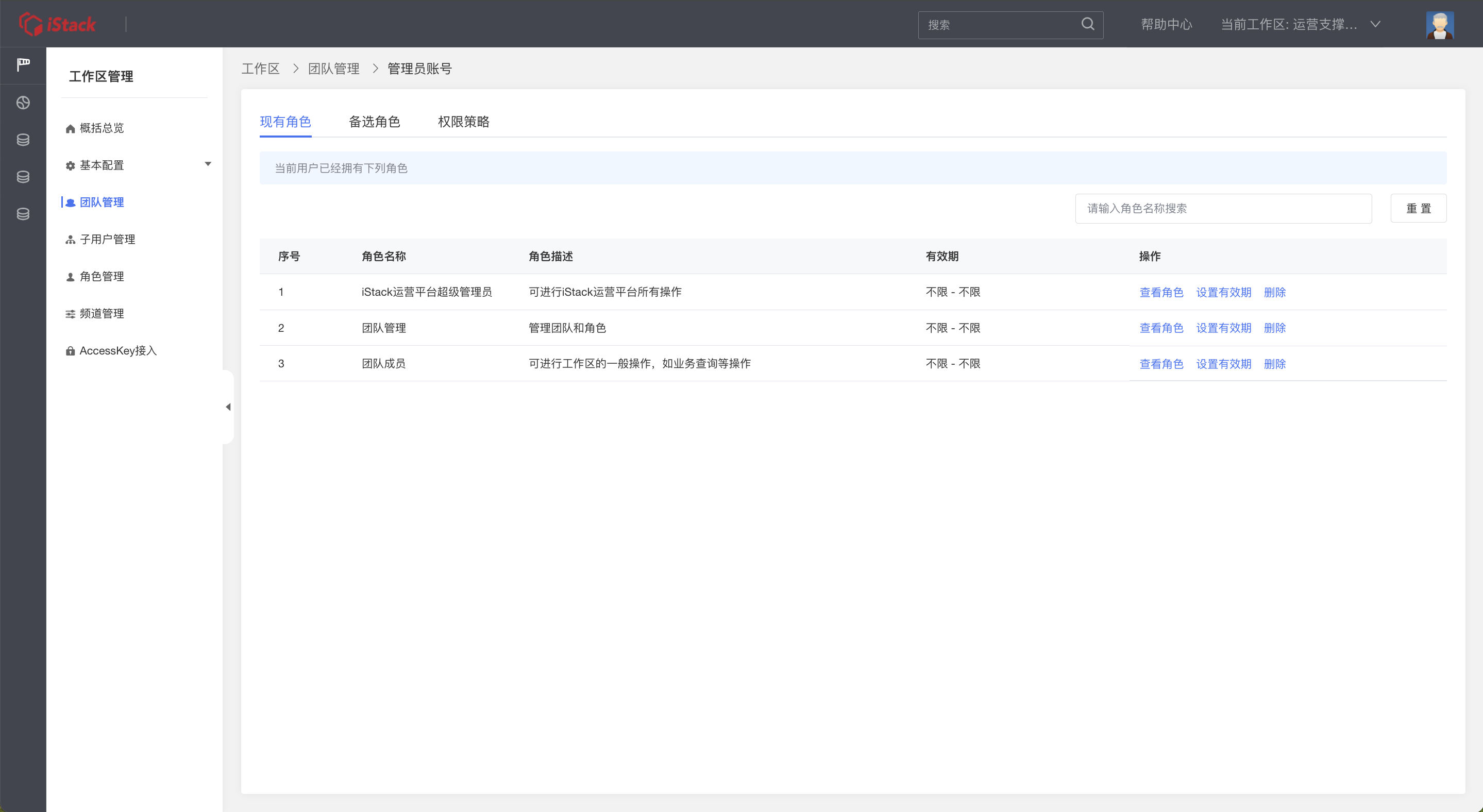Switch to the 权限策略 tab
Viewport: 1483px width, 812px height.
tap(463, 122)
